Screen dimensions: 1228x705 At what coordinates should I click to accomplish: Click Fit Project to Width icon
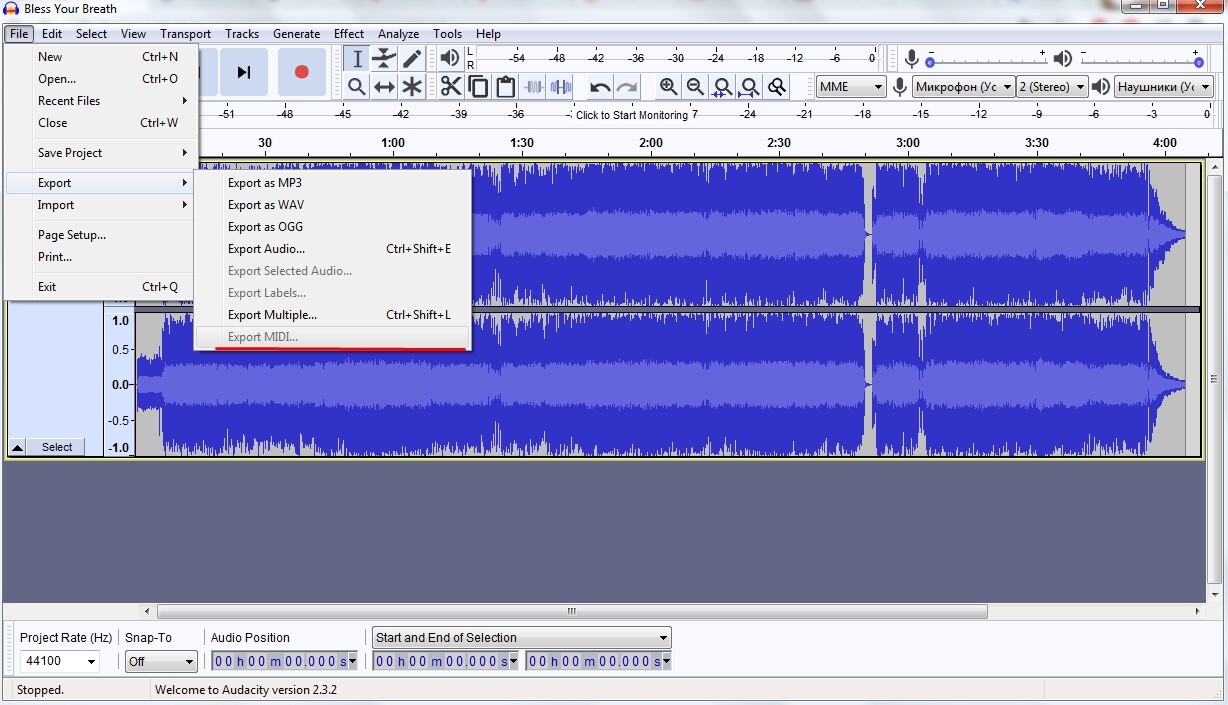749,87
